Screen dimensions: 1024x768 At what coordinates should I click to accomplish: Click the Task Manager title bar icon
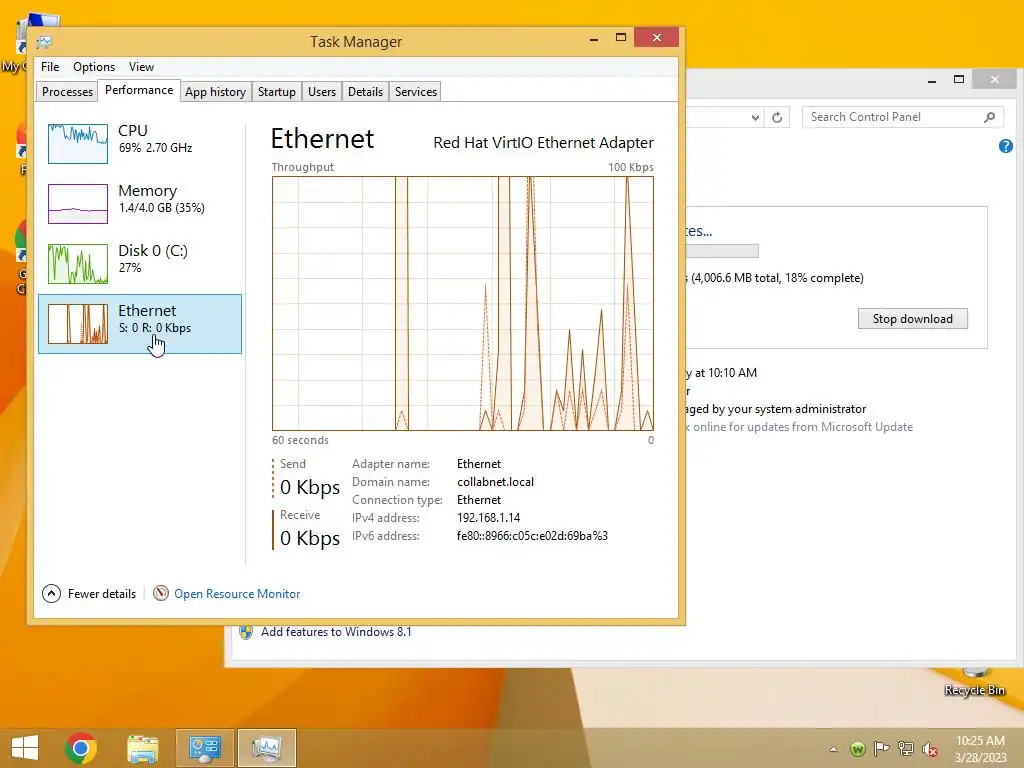click(44, 42)
